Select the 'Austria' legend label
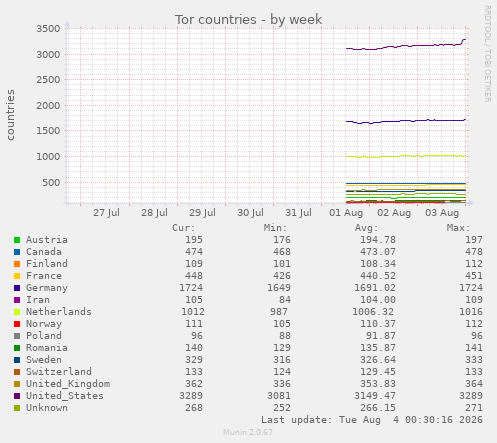The image size is (497, 443). click(47, 240)
